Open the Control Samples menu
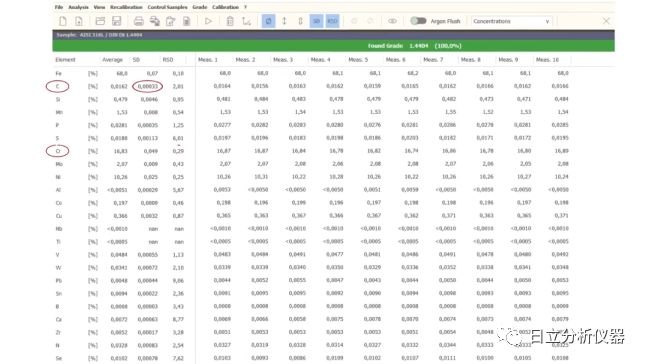Image resolution: width=645 pixels, height=364 pixels. coord(167,7)
